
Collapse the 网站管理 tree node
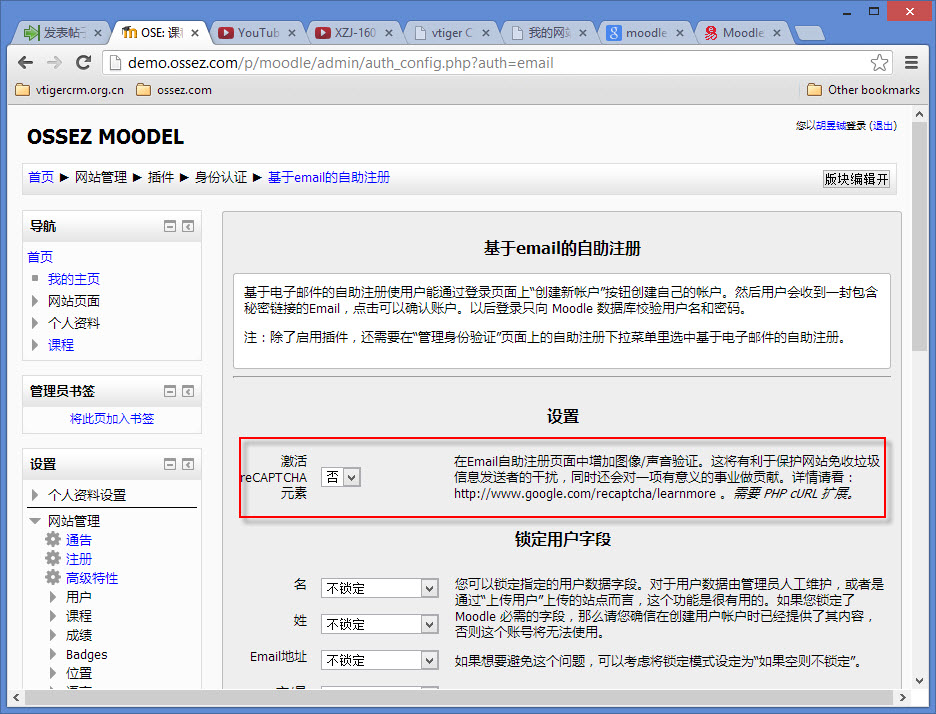(35, 521)
